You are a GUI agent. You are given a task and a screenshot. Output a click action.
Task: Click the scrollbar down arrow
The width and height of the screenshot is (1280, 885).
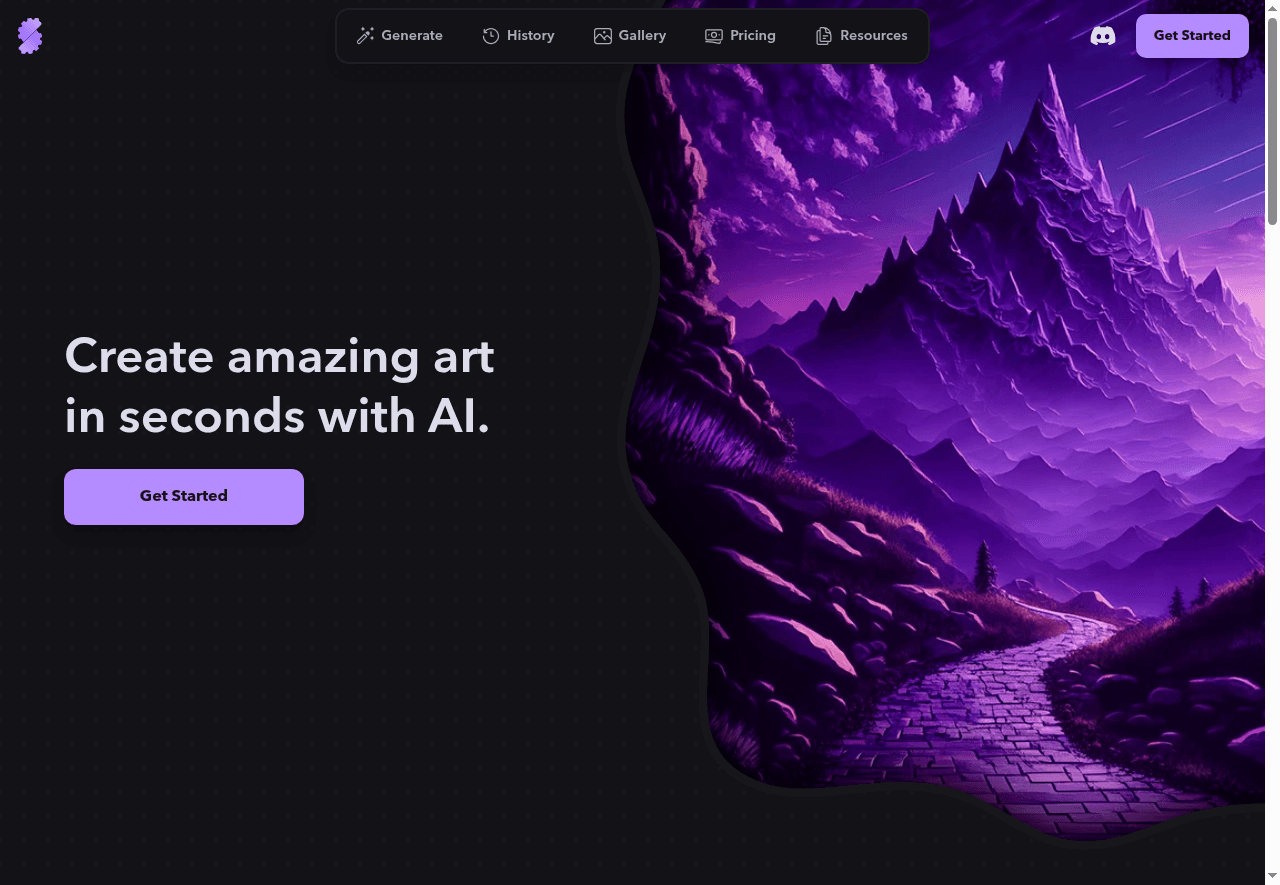tap(1272, 878)
